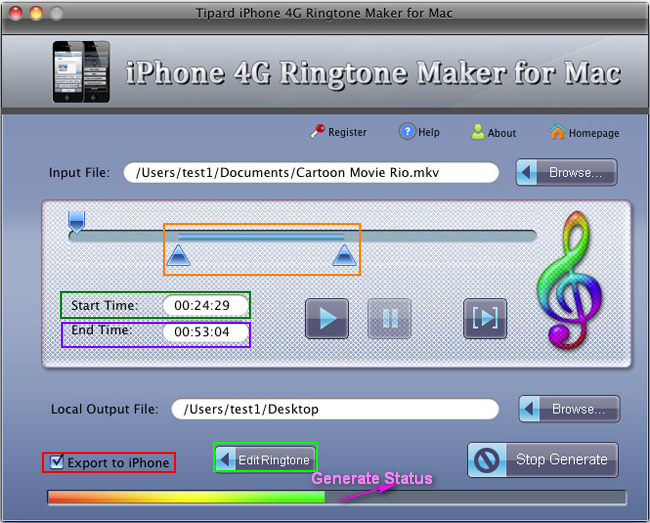
Task: Click the Homepage text link
Action: [594, 133]
